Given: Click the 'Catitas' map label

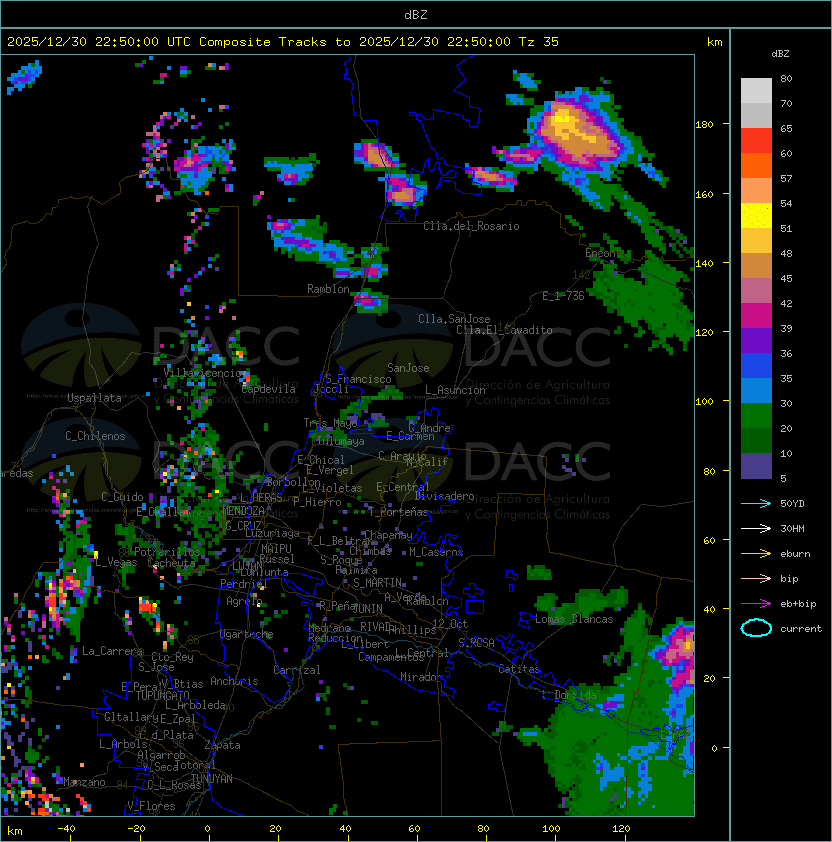Looking at the screenshot, I should point(519,669).
